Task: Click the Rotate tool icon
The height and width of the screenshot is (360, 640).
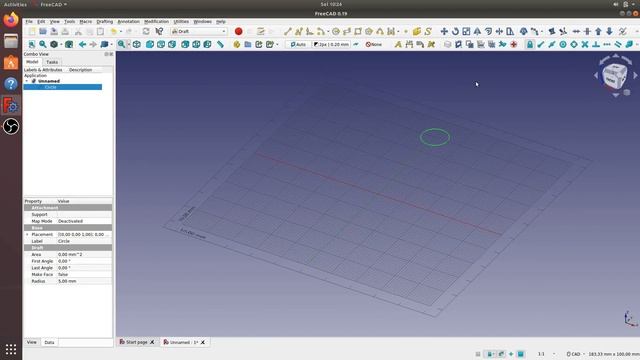Action: pos(455,31)
